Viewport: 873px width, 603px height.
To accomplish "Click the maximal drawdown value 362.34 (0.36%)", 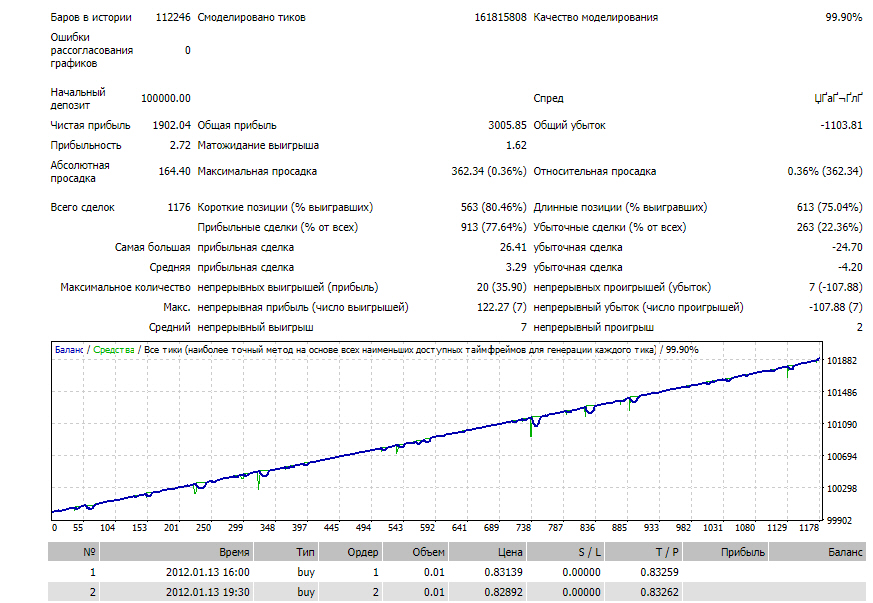I will (489, 171).
